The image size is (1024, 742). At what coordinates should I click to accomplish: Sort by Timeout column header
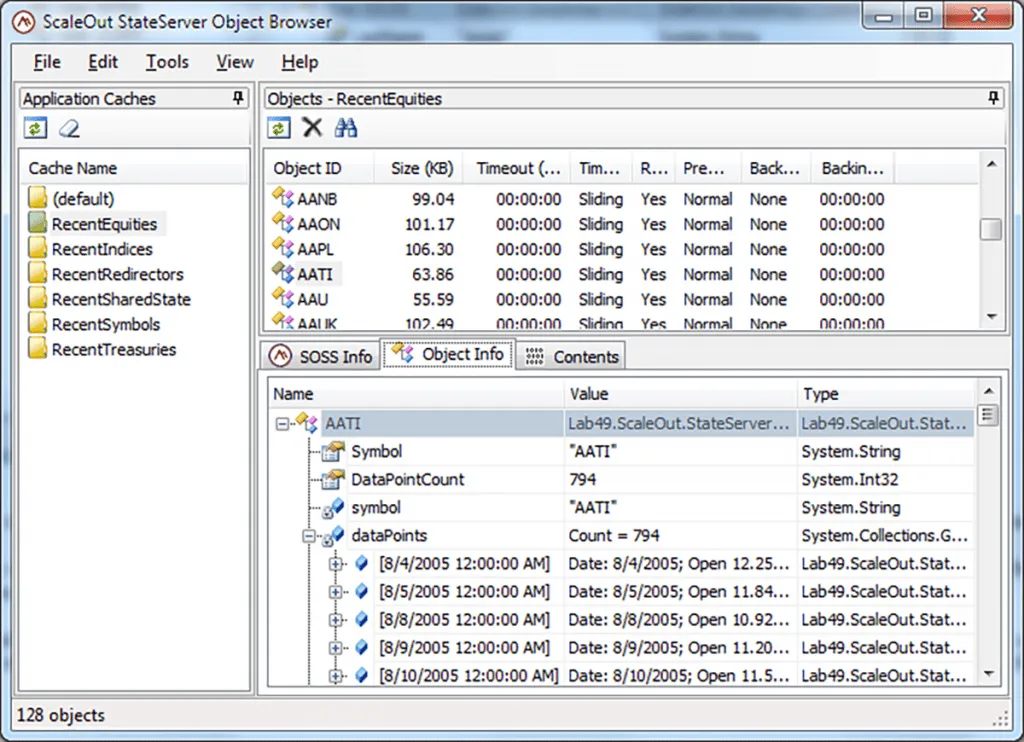point(516,169)
